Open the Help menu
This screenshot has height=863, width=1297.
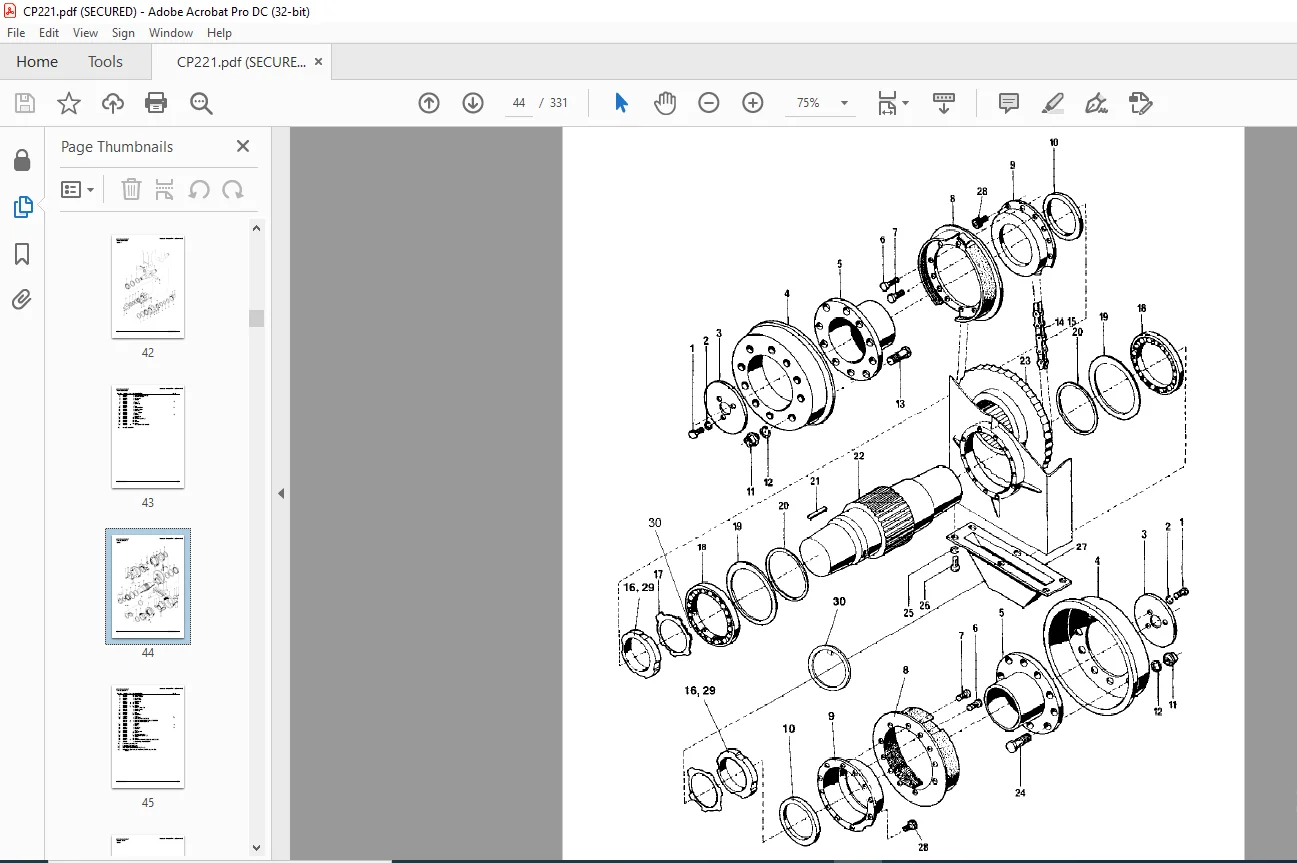point(219,33)
